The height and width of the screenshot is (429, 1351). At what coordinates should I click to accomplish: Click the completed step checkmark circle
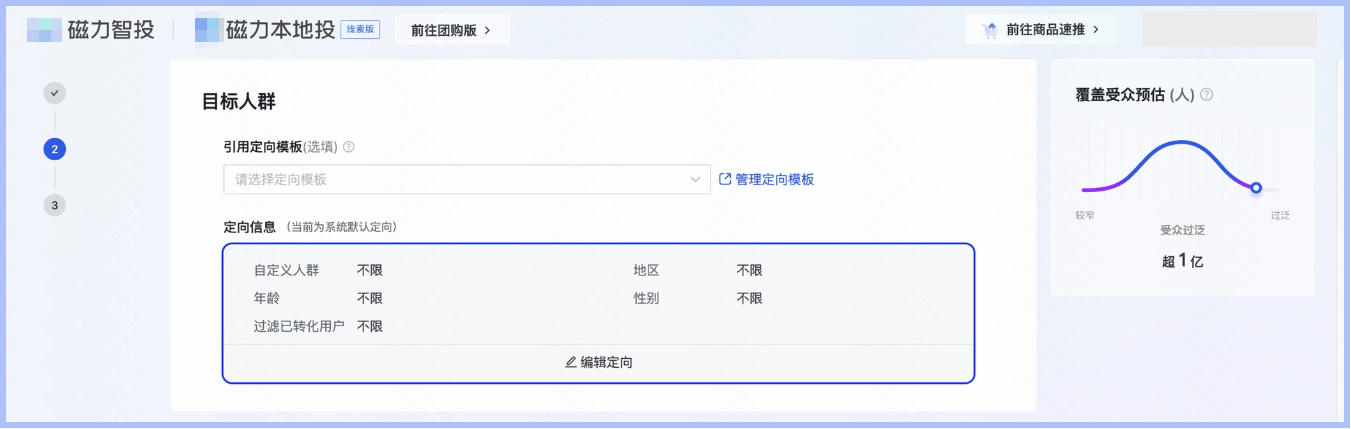pos(55,93)
